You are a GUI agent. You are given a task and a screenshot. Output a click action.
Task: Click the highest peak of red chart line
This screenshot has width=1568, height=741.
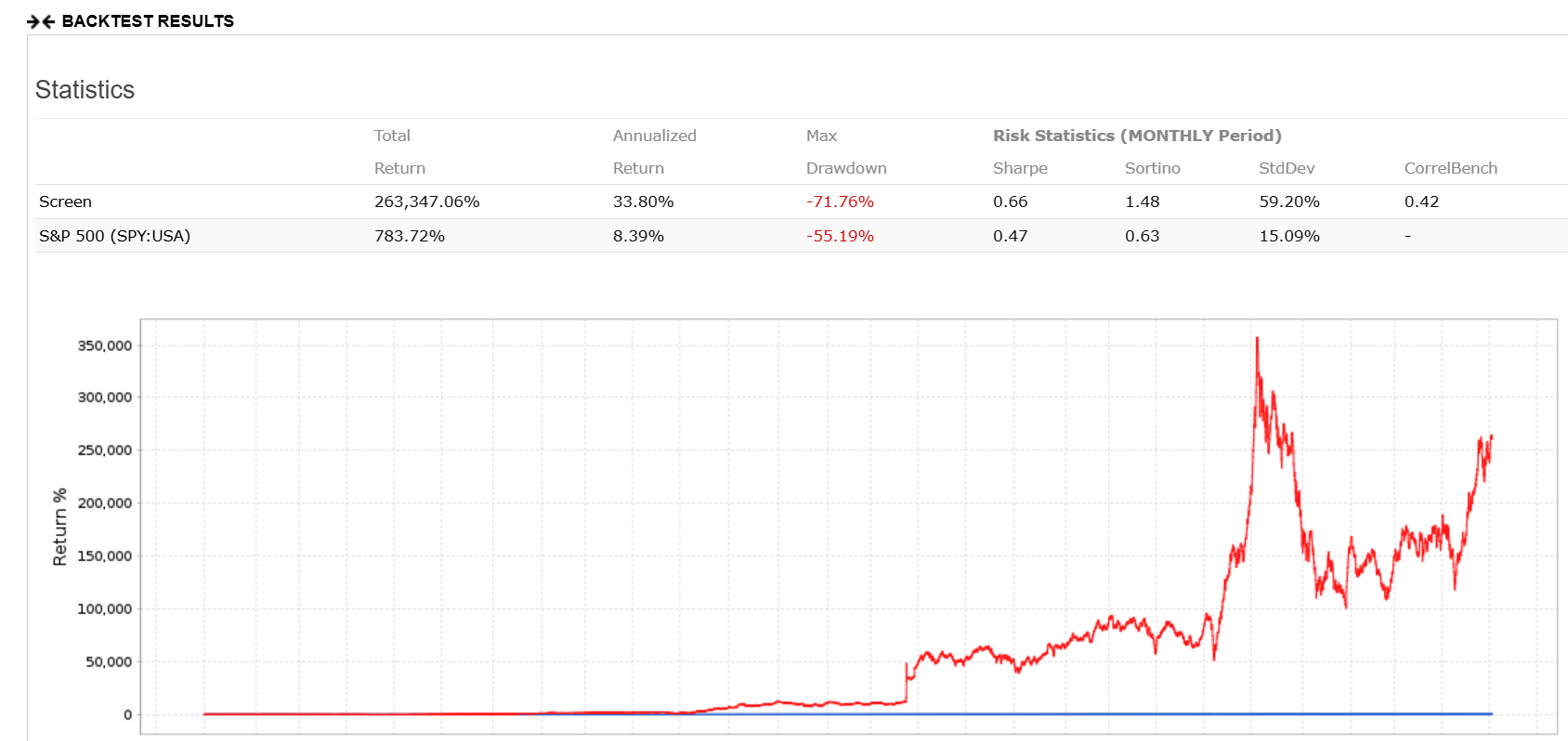(x=1257, y=340)
